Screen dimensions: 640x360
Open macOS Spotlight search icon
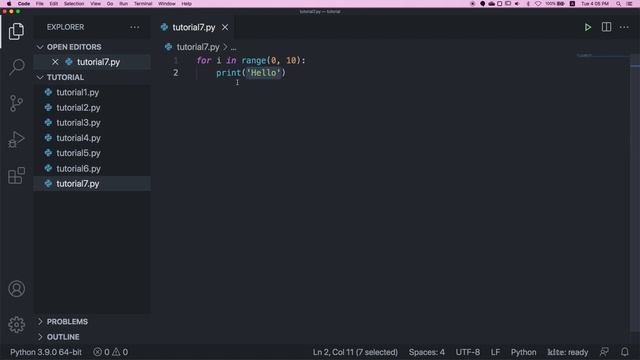[x=618, y=4]
